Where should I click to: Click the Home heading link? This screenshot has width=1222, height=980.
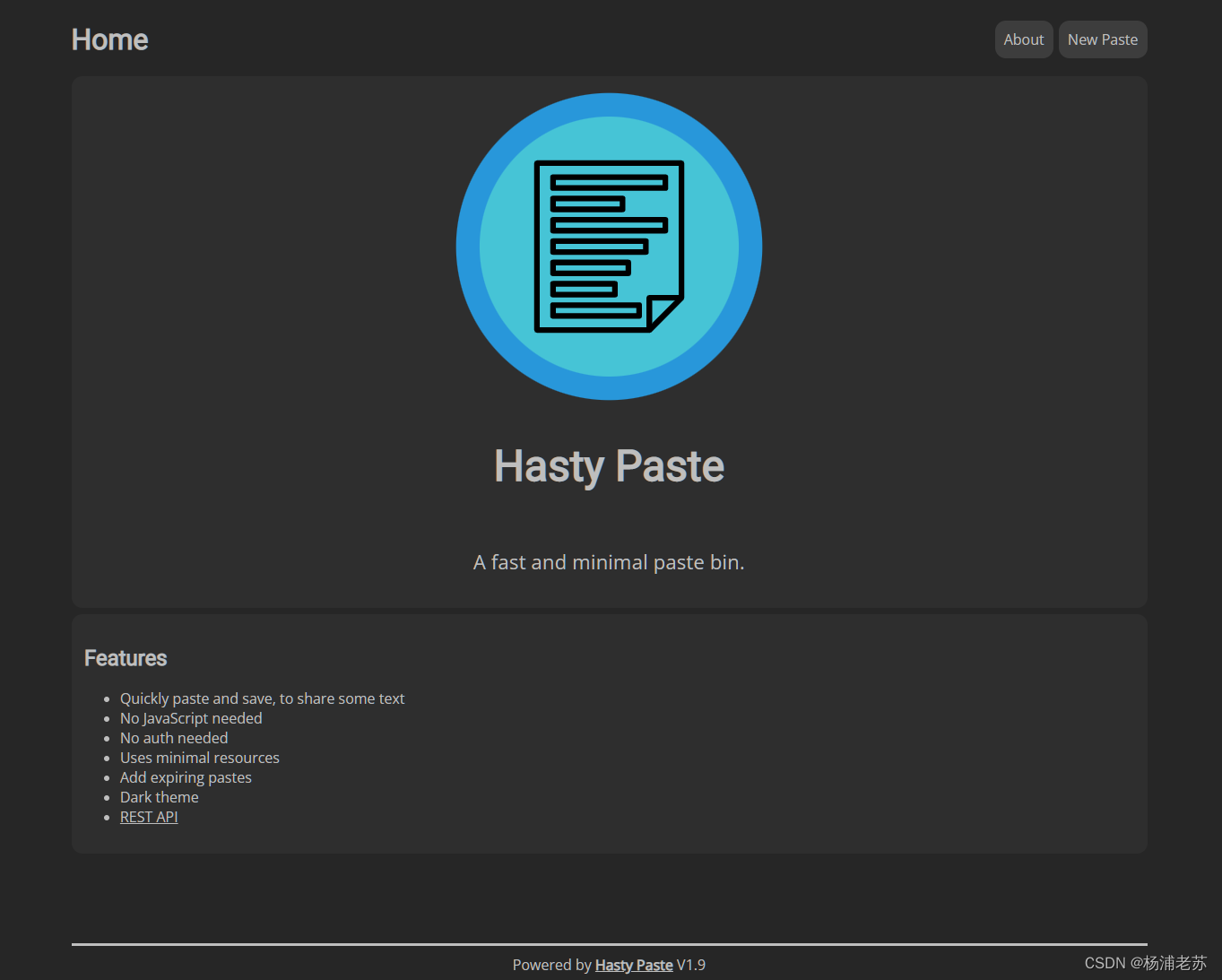tap(109, 39)
